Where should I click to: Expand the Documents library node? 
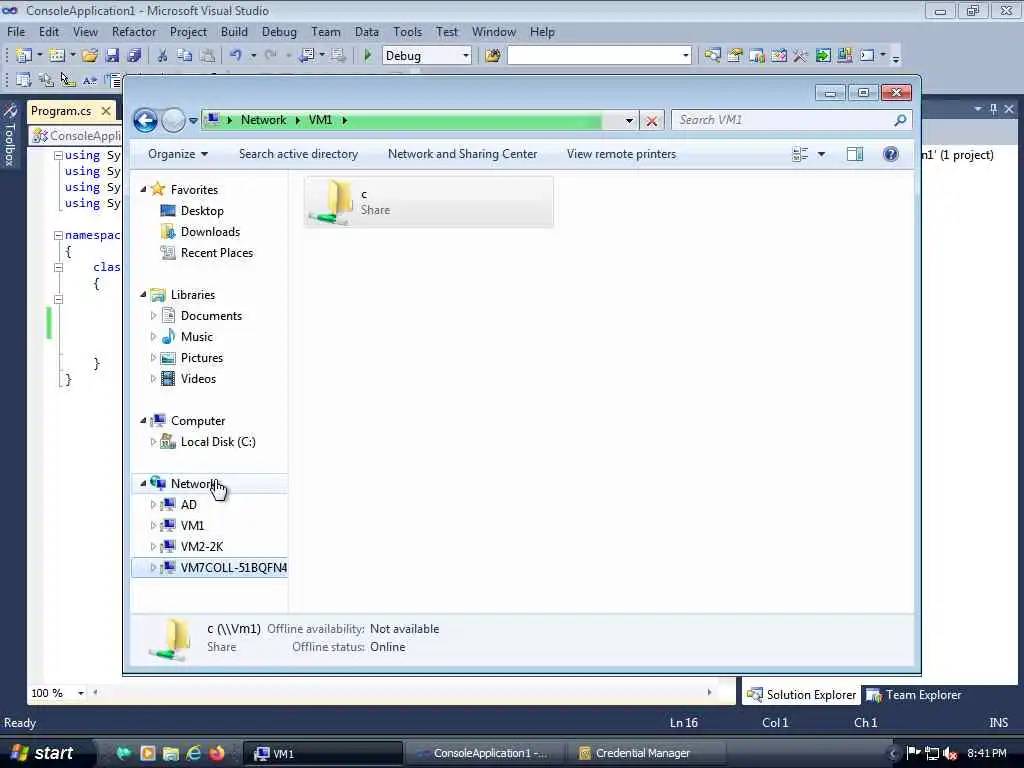click(x=153, y=316)
